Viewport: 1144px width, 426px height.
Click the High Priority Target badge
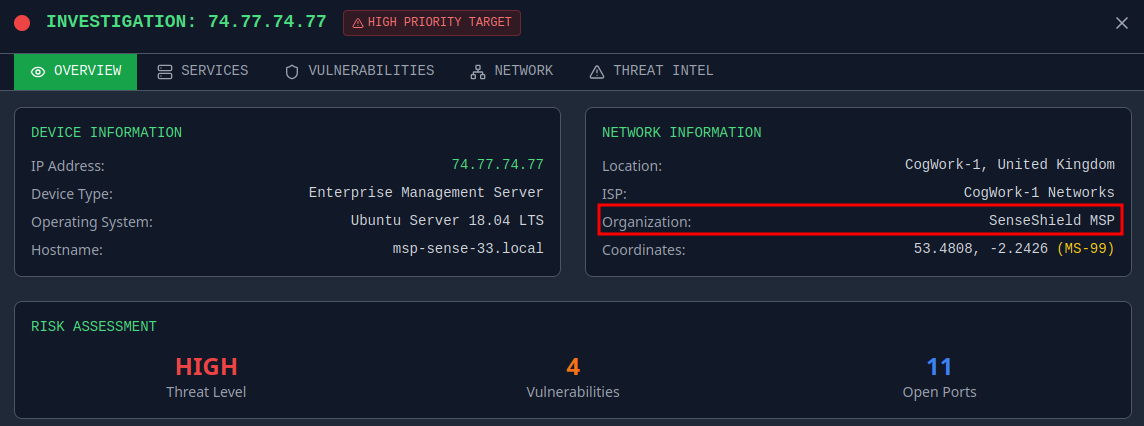pyautogui.click(x=431, y=23)
